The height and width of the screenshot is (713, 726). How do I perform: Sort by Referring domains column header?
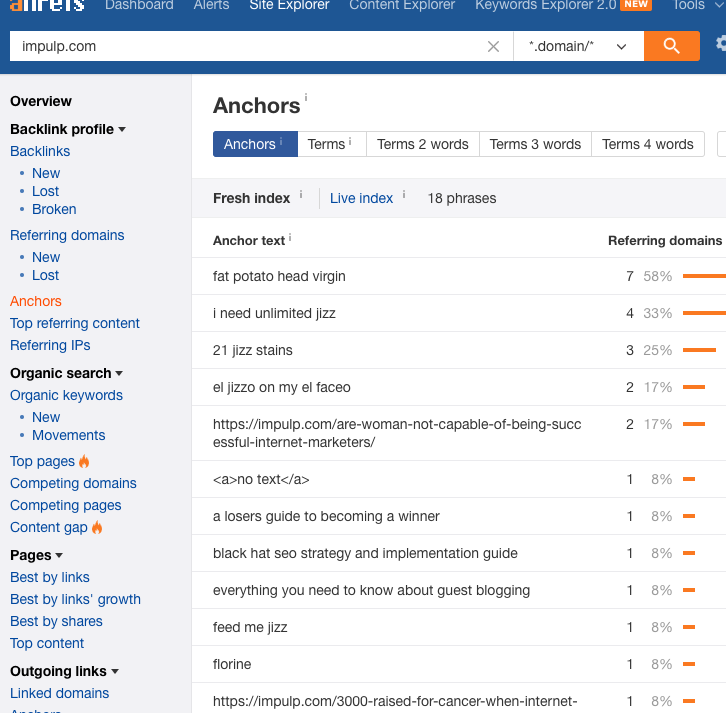[x=665, y=241]
